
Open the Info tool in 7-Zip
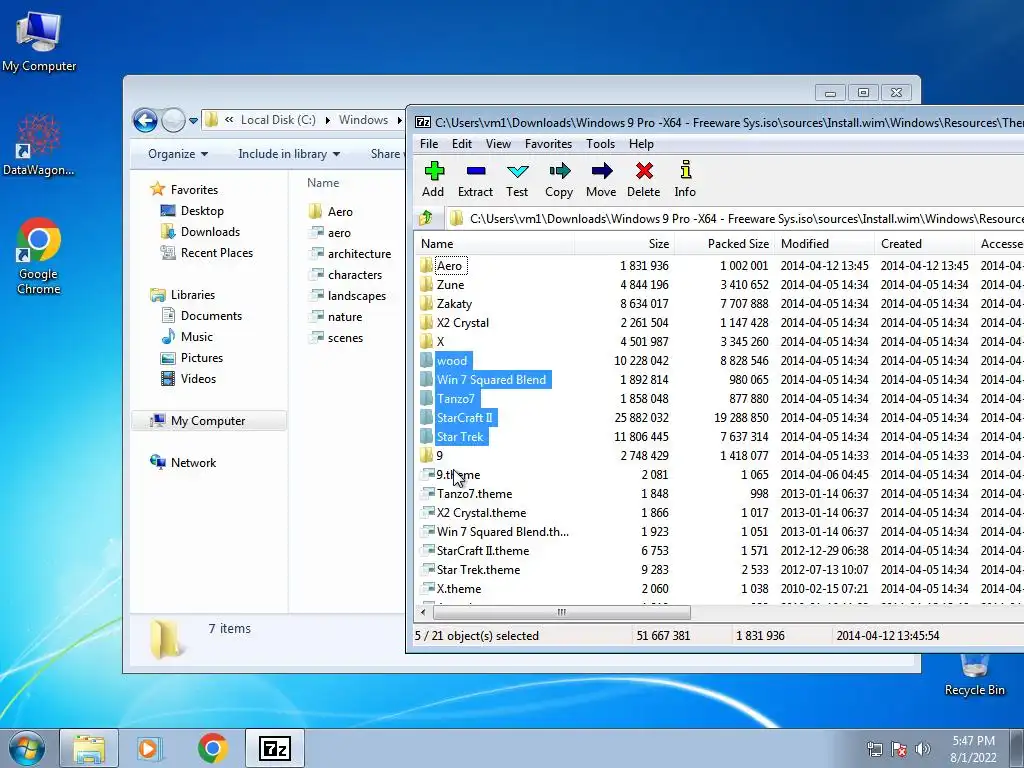pyautogui.click(x=685, y=179)
